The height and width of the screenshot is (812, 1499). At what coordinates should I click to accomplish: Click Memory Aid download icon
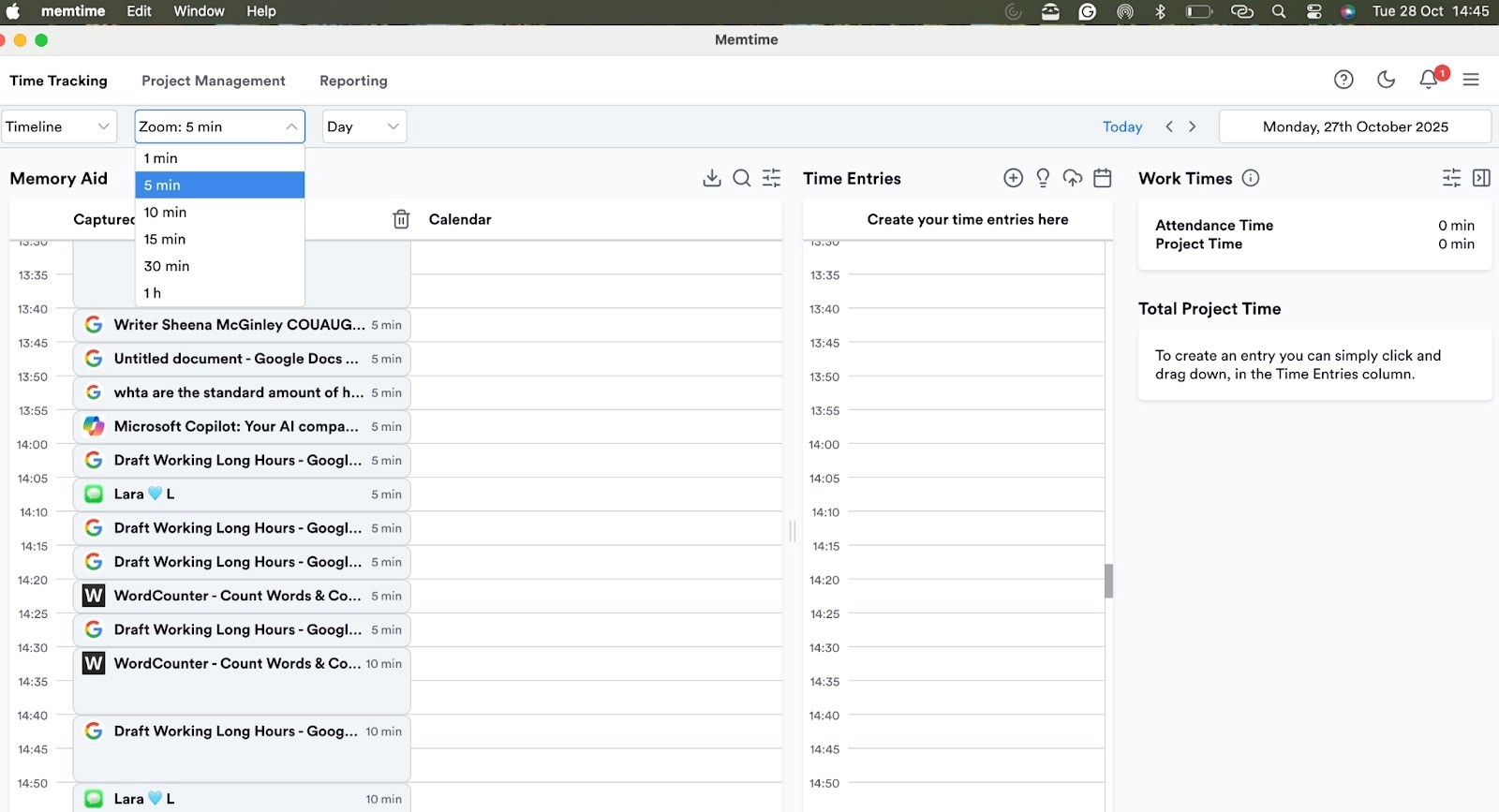pos(712,178)
